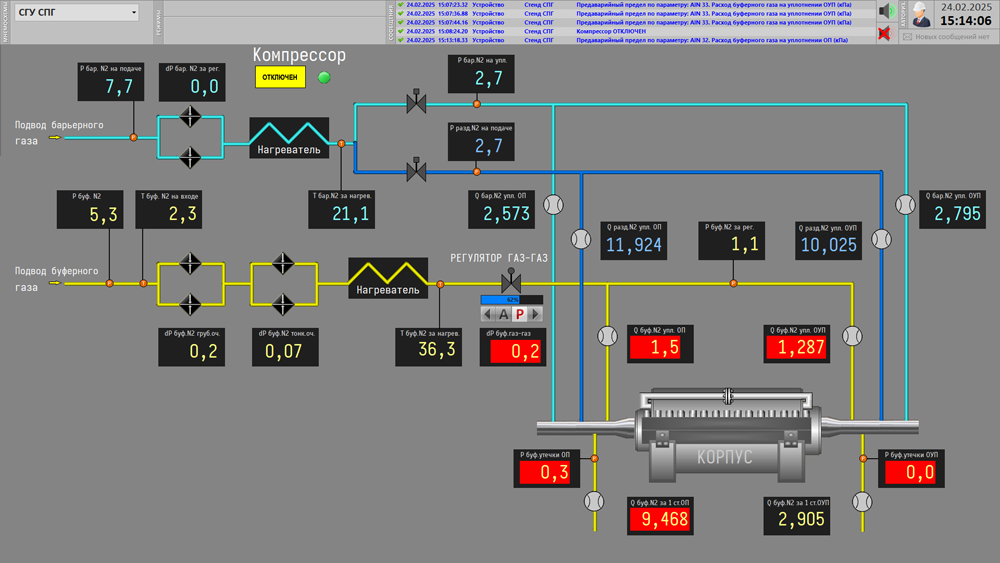Click the barrier gas Нагреватель heater
The image size is (1000, 563).
(289, 138)
